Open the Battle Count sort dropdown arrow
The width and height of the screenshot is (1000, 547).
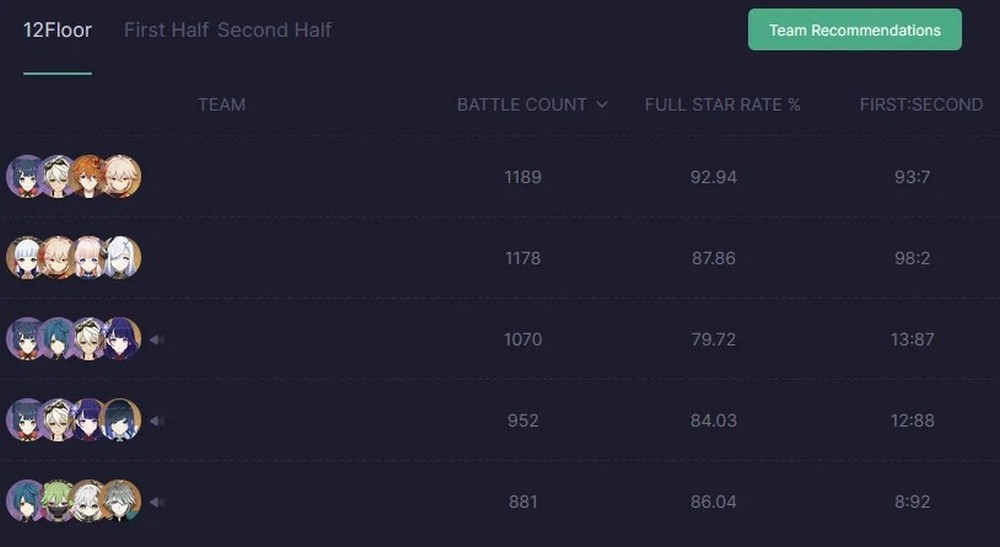click(x=601, y=104)
